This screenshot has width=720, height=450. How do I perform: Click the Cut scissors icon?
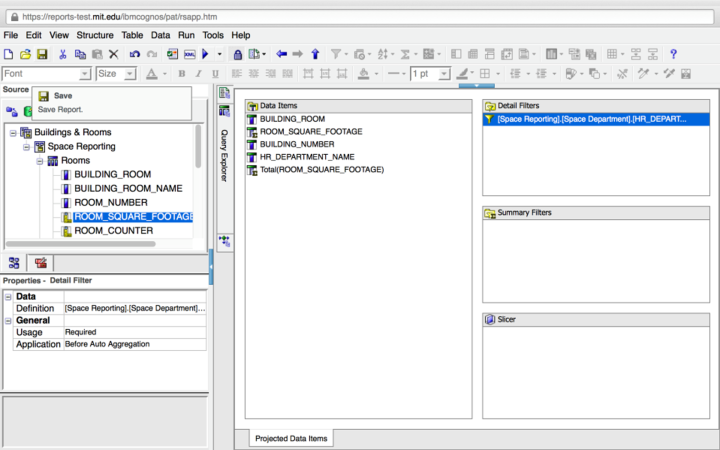[x=63, y=54]
